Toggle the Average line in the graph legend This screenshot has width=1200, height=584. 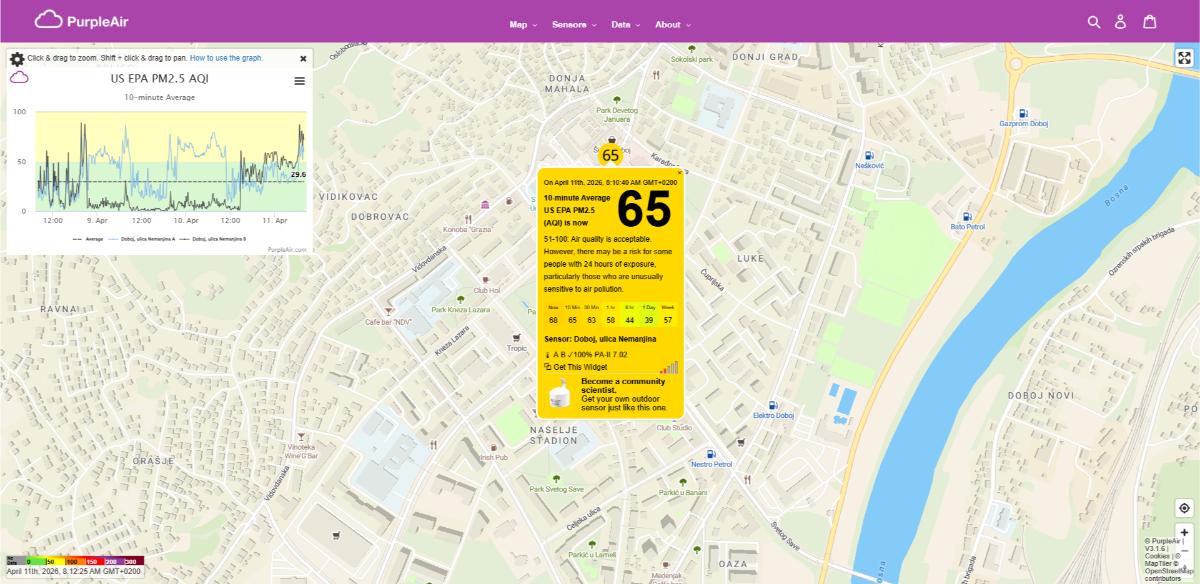tap(93, 239)
